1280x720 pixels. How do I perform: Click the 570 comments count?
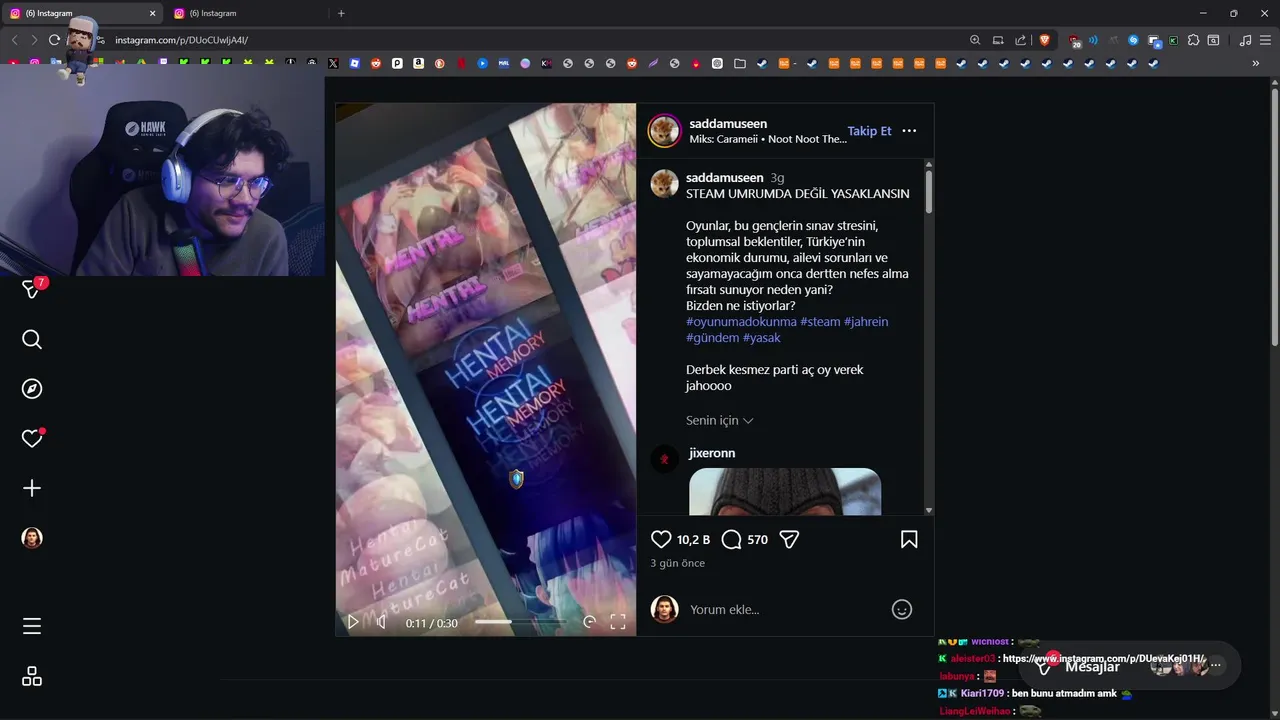click(758, 539)
